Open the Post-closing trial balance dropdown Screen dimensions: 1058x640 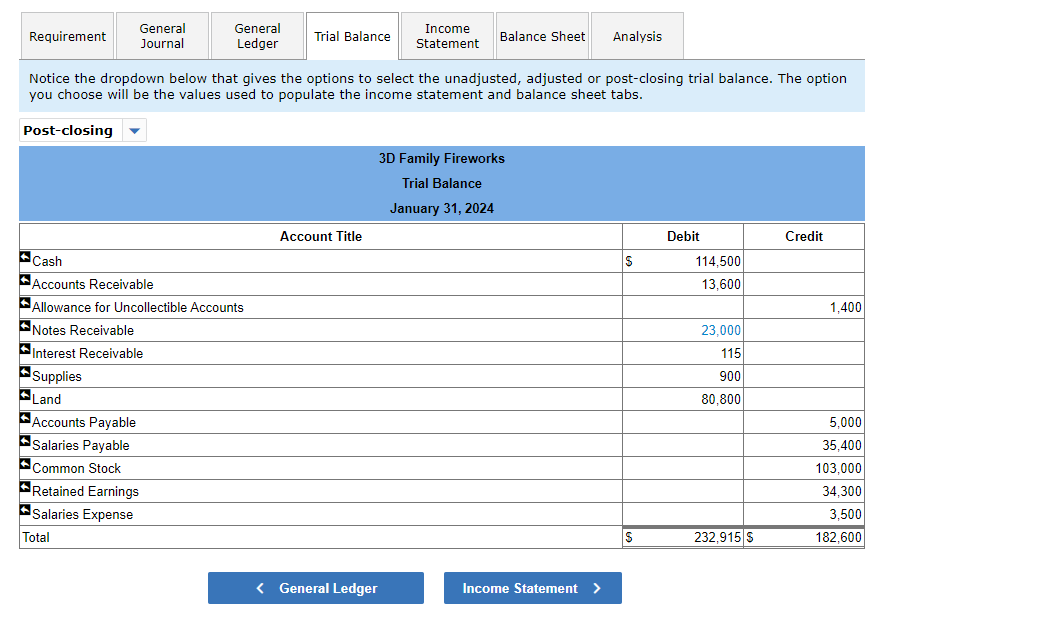click(x=133, y=129)
